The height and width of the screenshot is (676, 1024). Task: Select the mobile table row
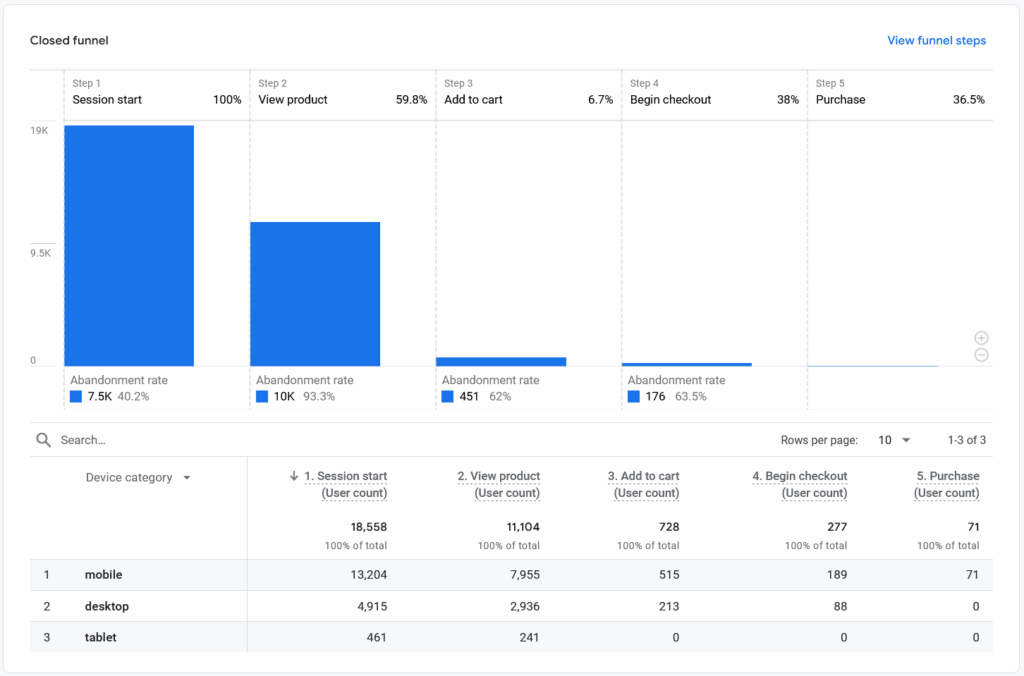click(104, 575)
